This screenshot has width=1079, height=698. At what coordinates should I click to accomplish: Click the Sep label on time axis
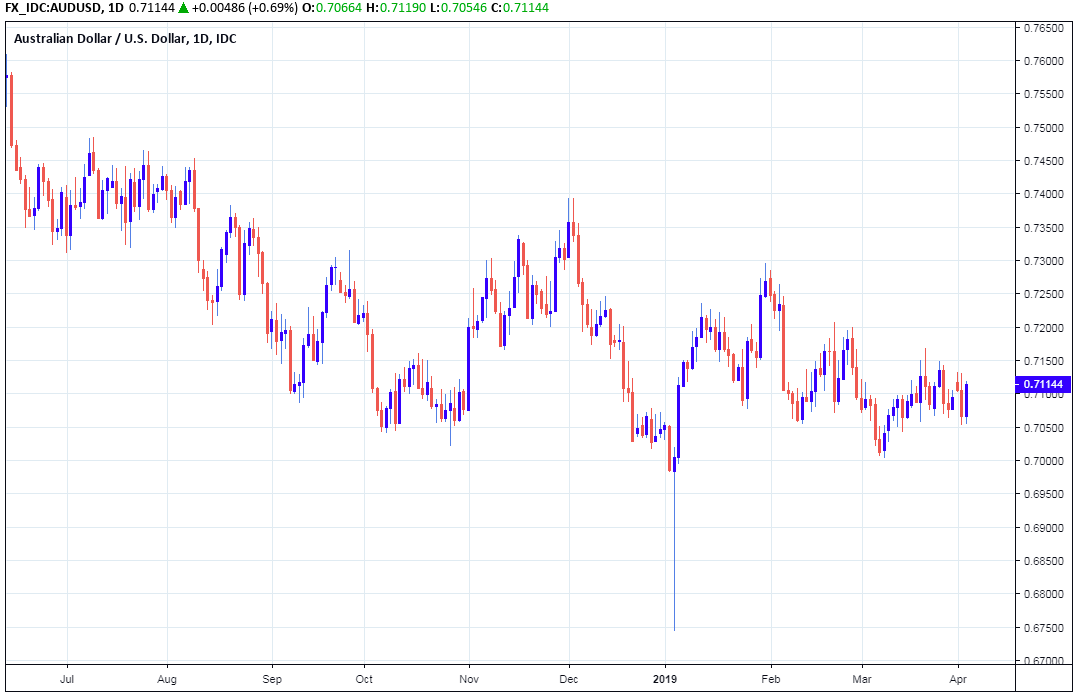click(x=272, y=677)
